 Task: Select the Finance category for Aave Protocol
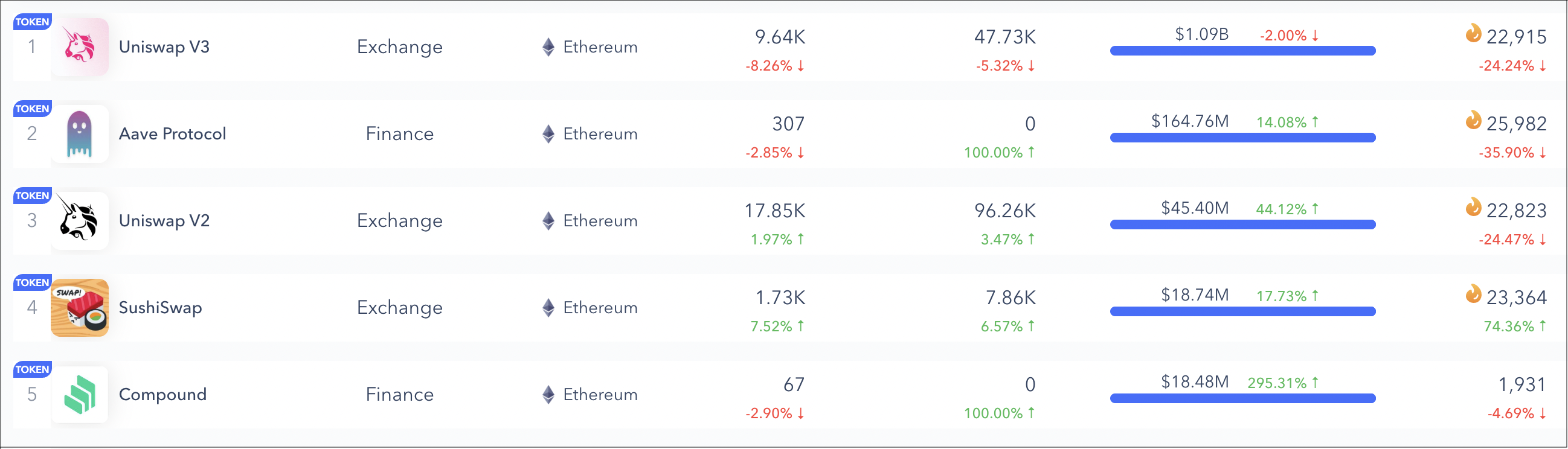(400, 134)
